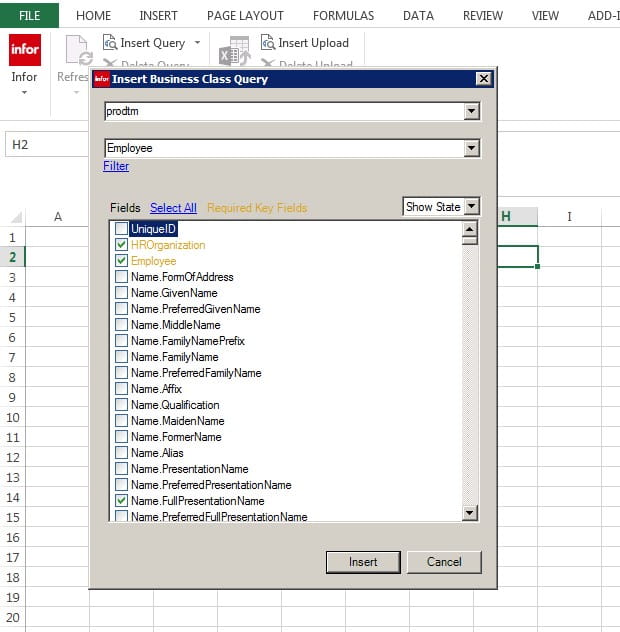Open the Employee business class dropdown
The image size is (620, 632).
(471, 148)
